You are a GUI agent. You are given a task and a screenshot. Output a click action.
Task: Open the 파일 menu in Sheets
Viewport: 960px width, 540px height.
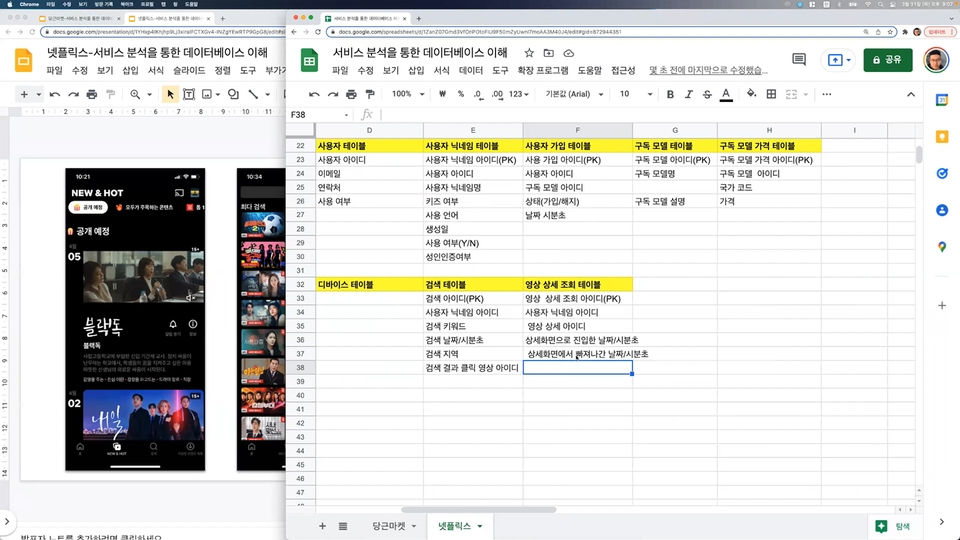click(x=340, y=71)
